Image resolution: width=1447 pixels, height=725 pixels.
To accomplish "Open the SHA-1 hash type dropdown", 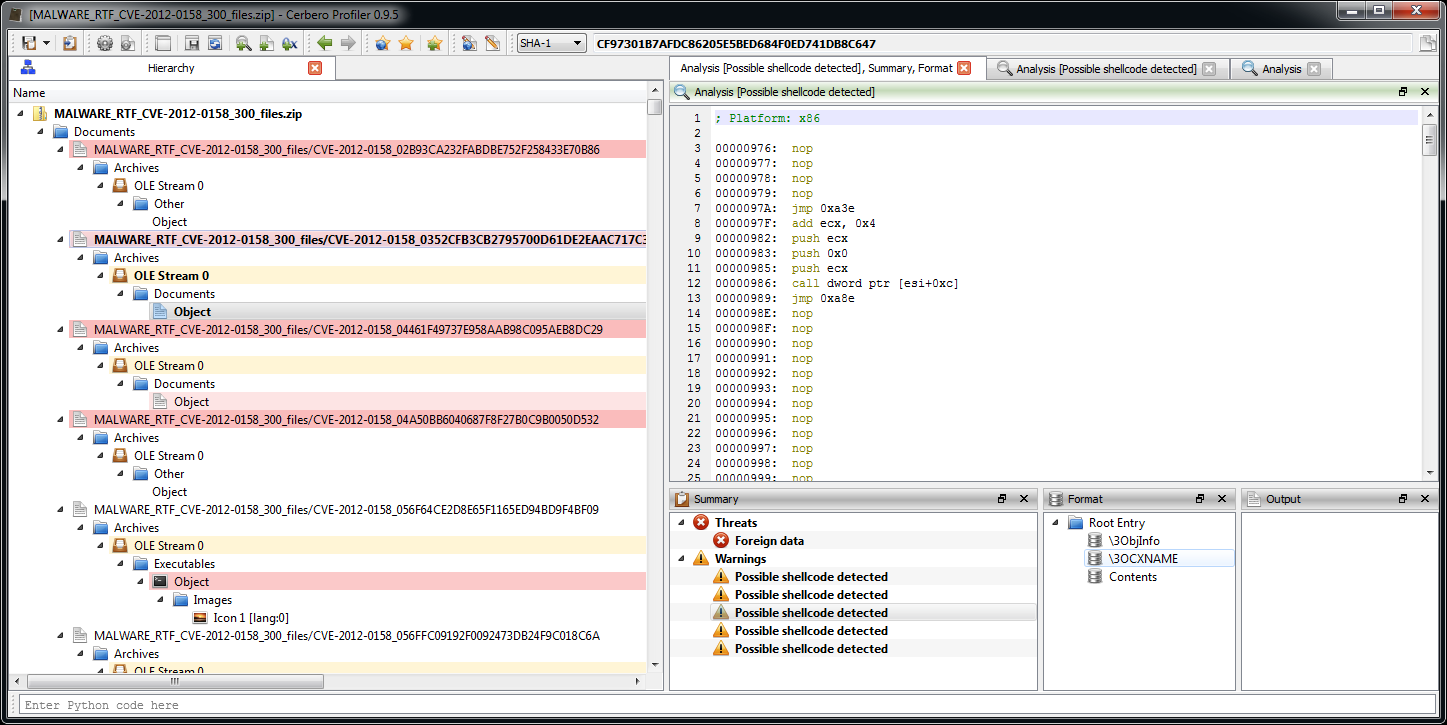I will [551, 43].
